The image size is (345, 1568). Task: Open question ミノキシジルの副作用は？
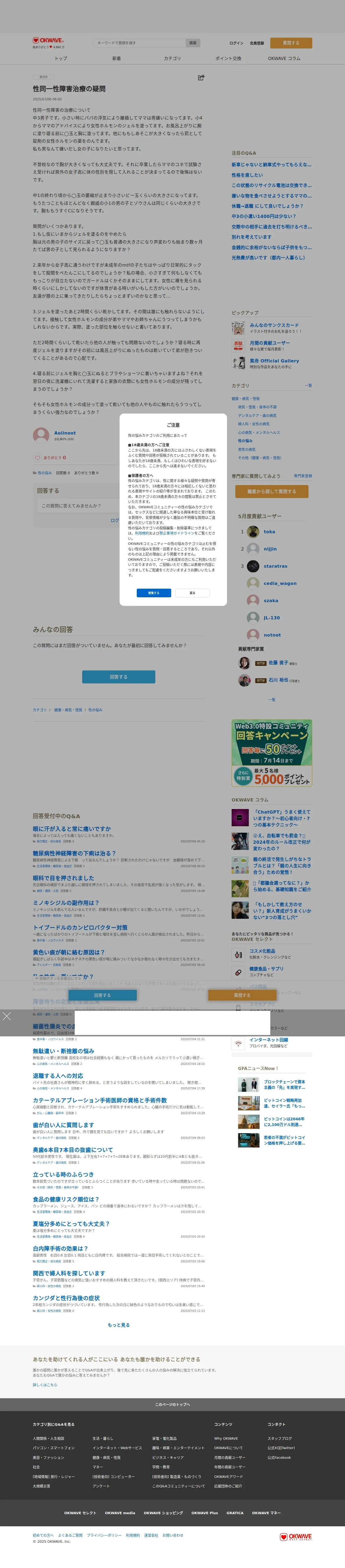pyautogui.click(x=66, y=903)
